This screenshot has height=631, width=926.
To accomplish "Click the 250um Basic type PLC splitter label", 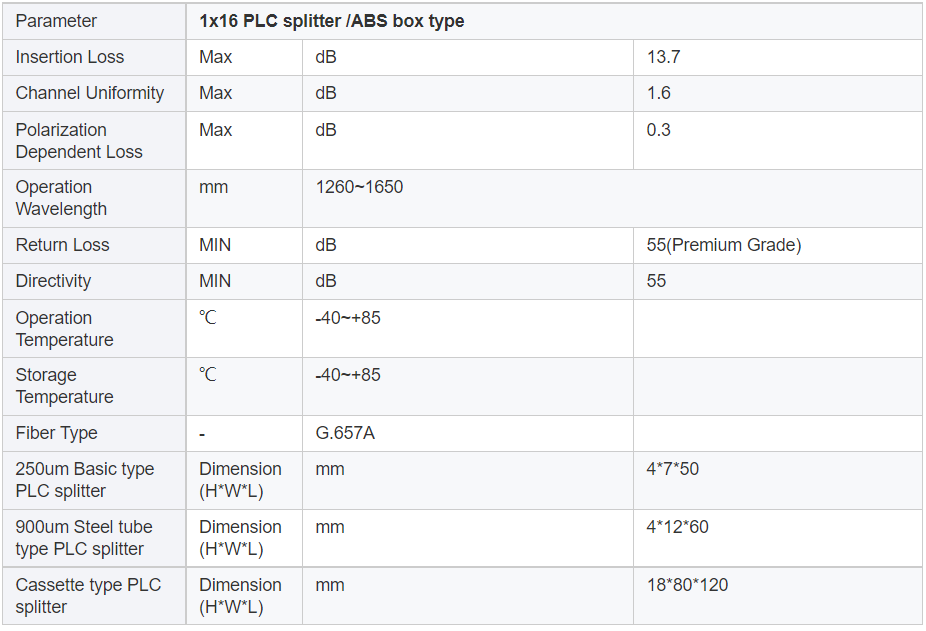I will point(84,480).
